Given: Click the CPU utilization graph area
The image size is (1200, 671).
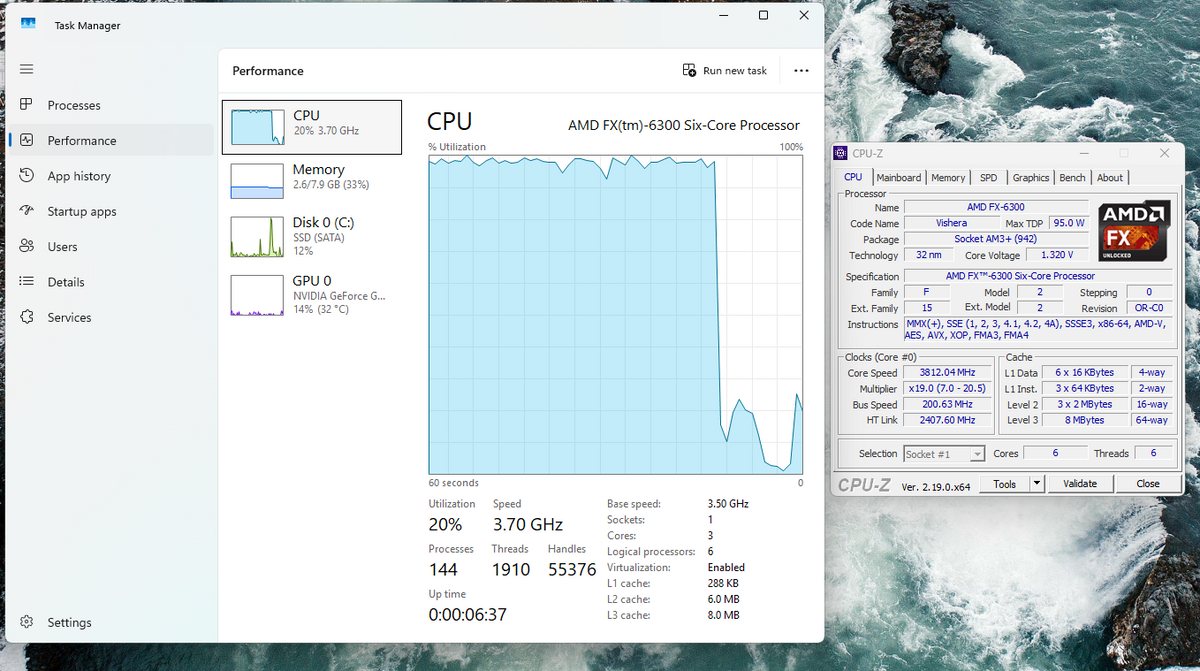Looking at the screenshot, I should (615, 314).
